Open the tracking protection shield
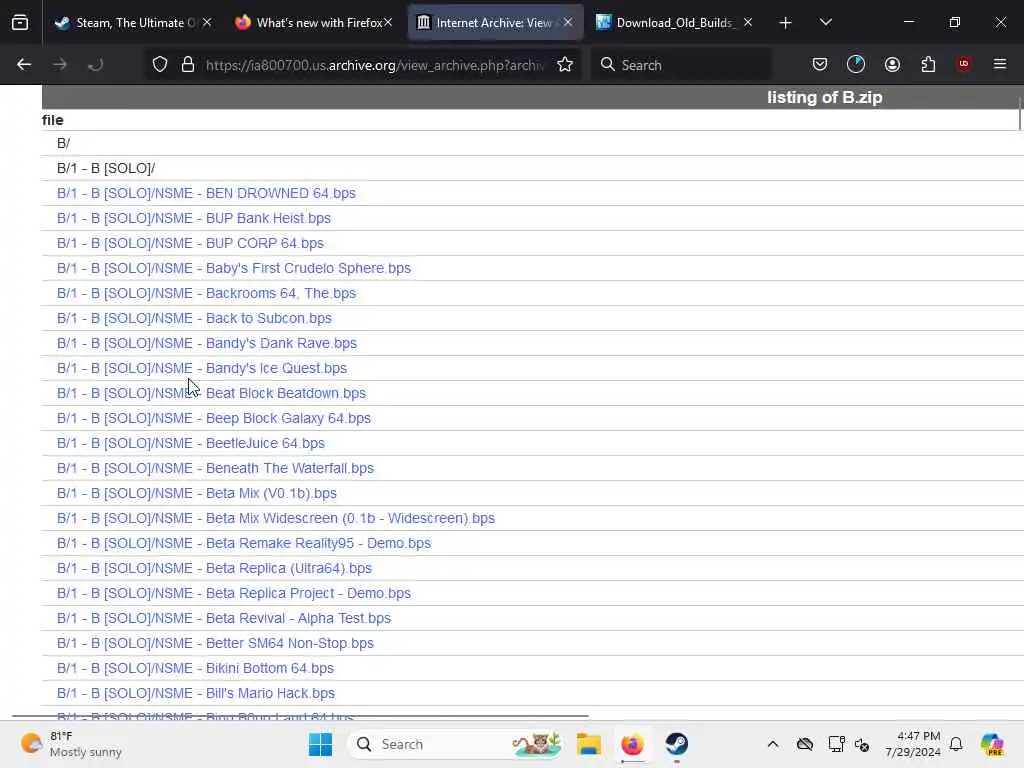This screenshot has width=1024, height=768. coord(160,65)
